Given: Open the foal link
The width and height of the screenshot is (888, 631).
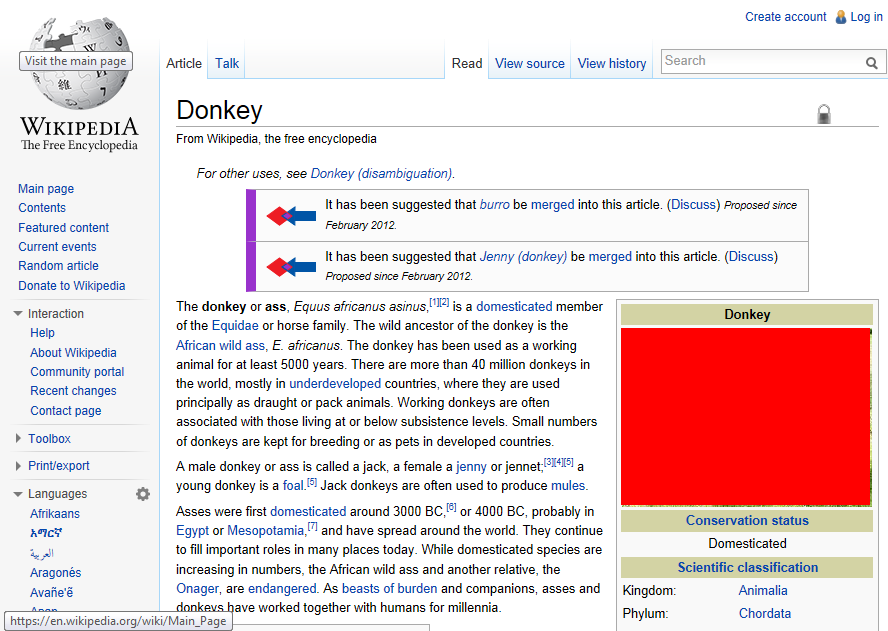Looking at the screenshot, I should click(293, 485).
